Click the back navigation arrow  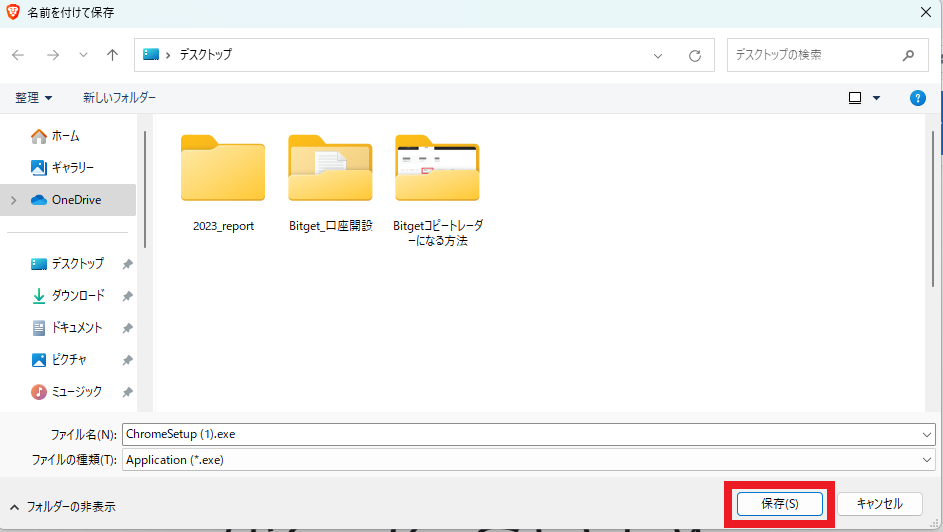18,55
